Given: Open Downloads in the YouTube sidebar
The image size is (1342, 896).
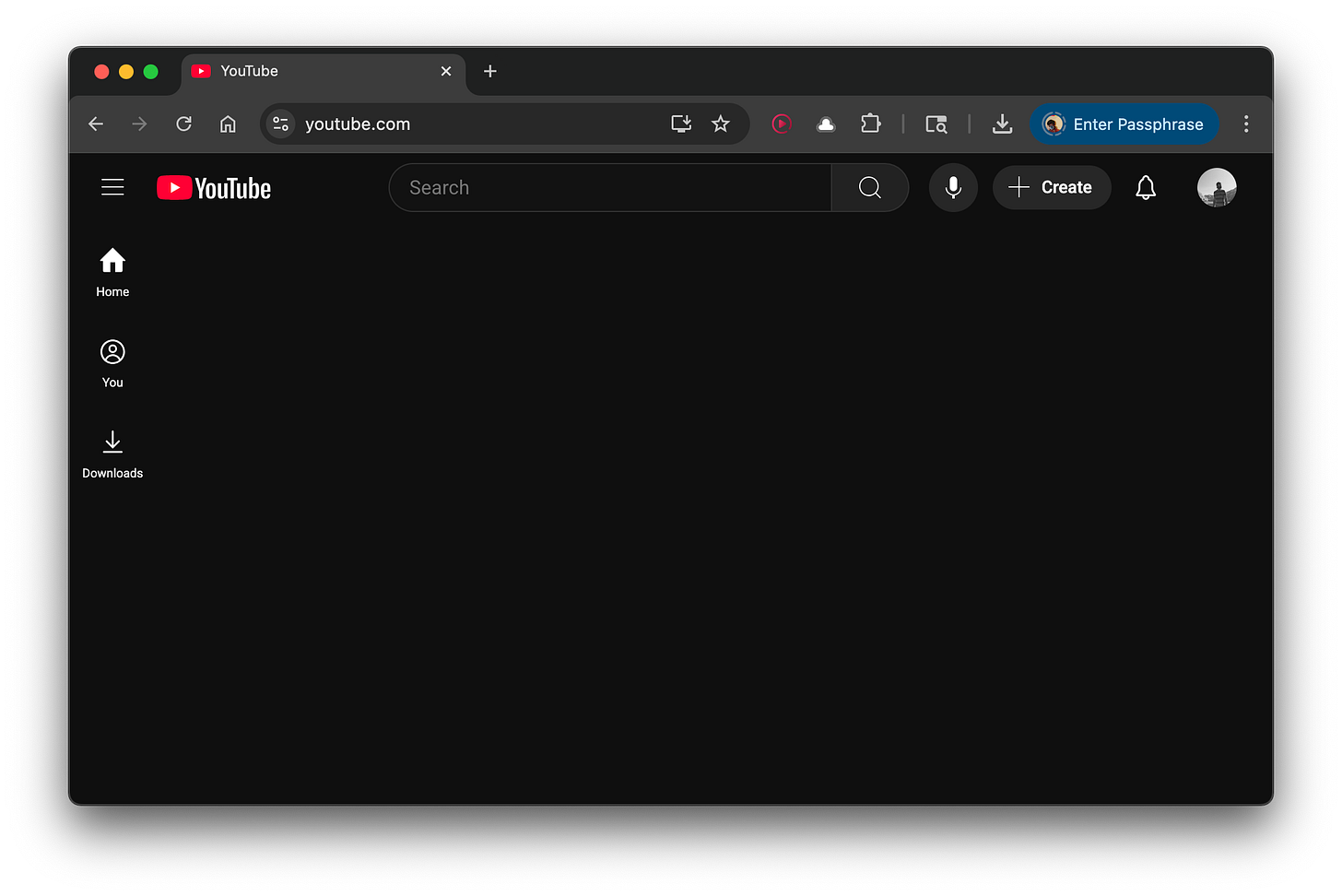Looking at the screenshot, I should click(112, 454).
